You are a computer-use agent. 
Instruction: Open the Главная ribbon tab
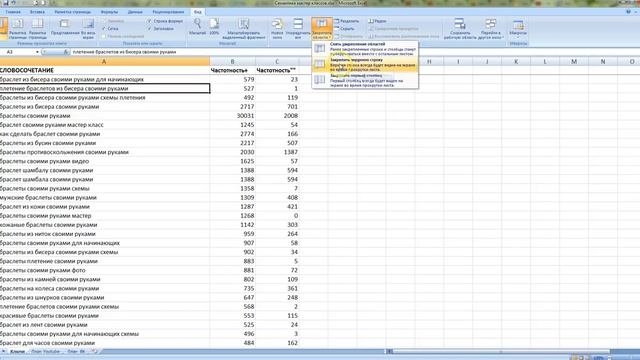coord(13,12)
